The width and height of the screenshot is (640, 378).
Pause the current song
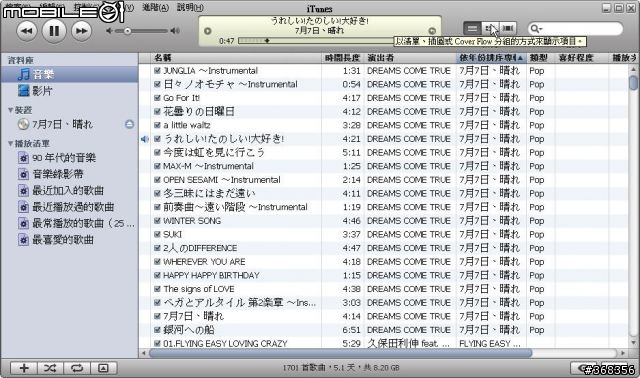pyautogui.click(x=54, y=31)
